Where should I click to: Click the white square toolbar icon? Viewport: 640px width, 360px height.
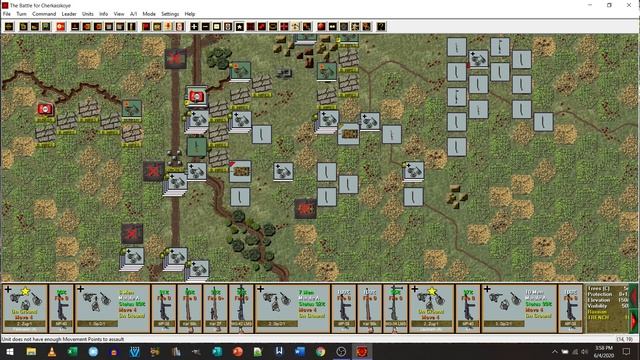click(x=217, y=27)
